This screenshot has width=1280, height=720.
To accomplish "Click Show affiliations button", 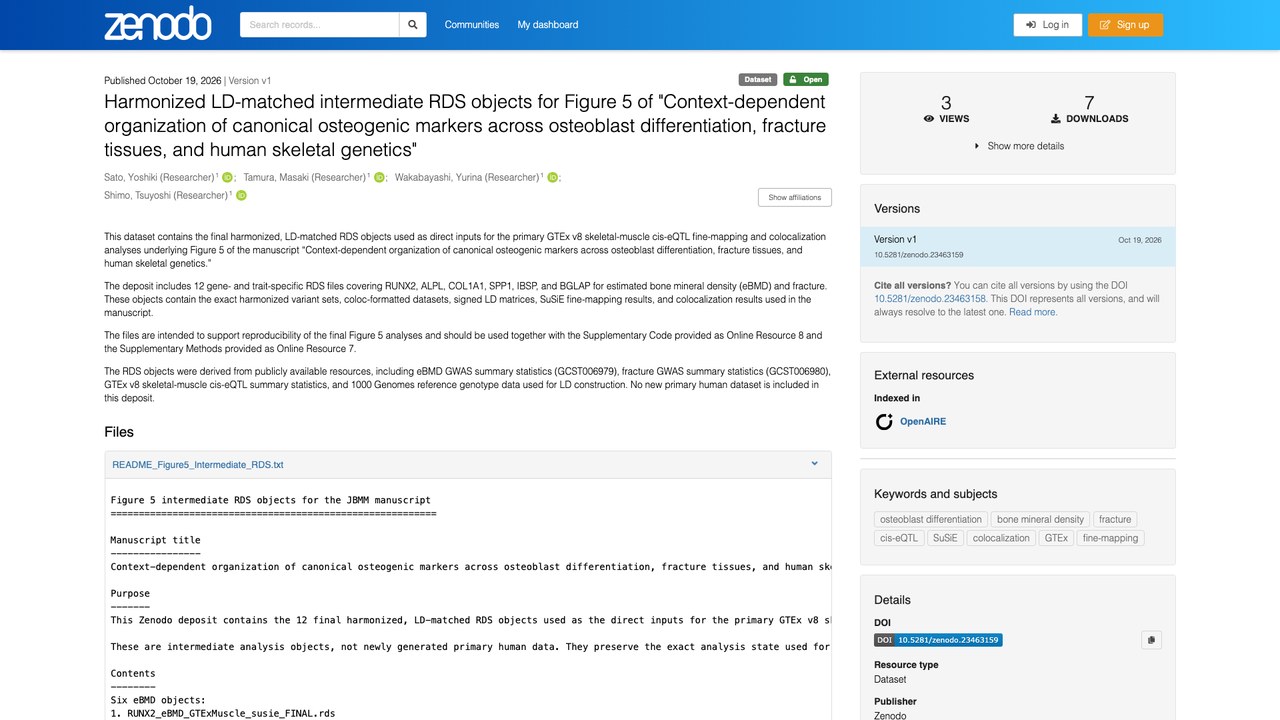I will (x=795, y=197).
